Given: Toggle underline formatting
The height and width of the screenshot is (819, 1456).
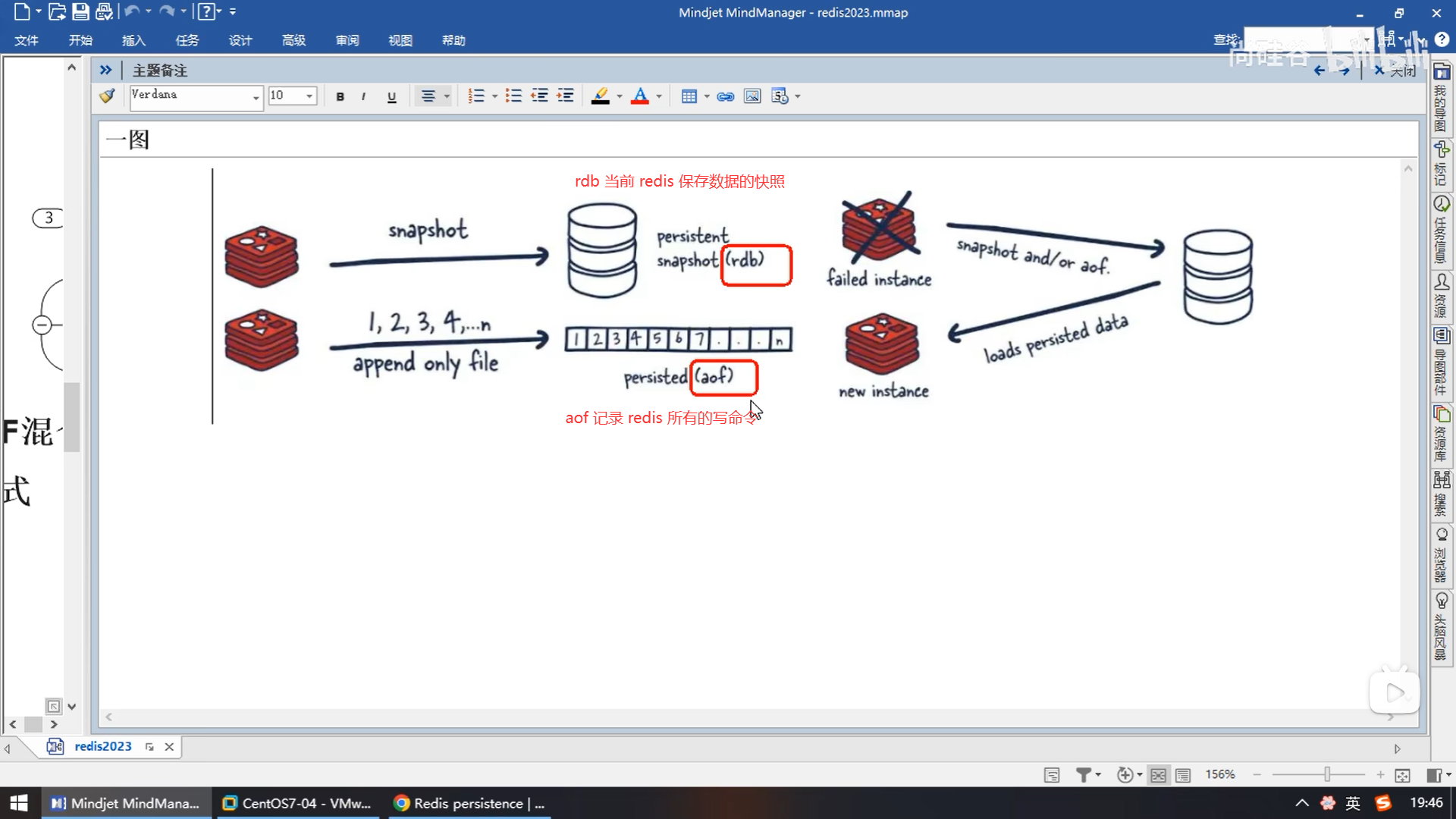Looking at the screenshot, I should pyautogui.click(x=391, y=96).
